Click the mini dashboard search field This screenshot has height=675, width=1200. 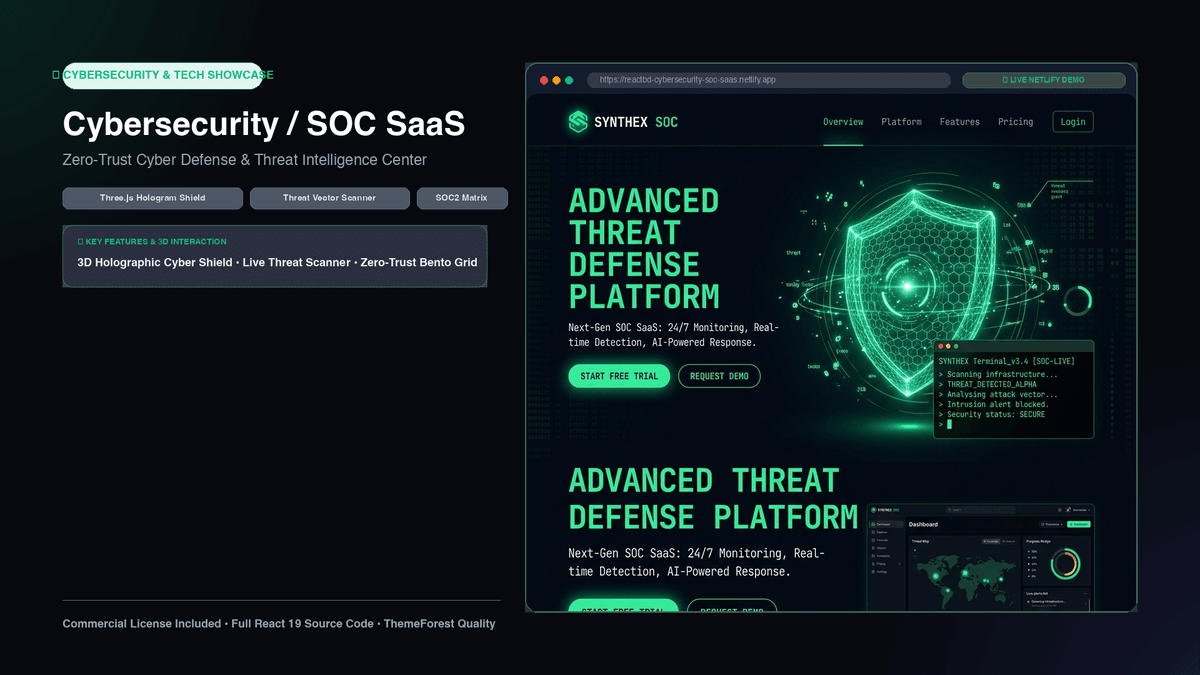coord(981,510)
